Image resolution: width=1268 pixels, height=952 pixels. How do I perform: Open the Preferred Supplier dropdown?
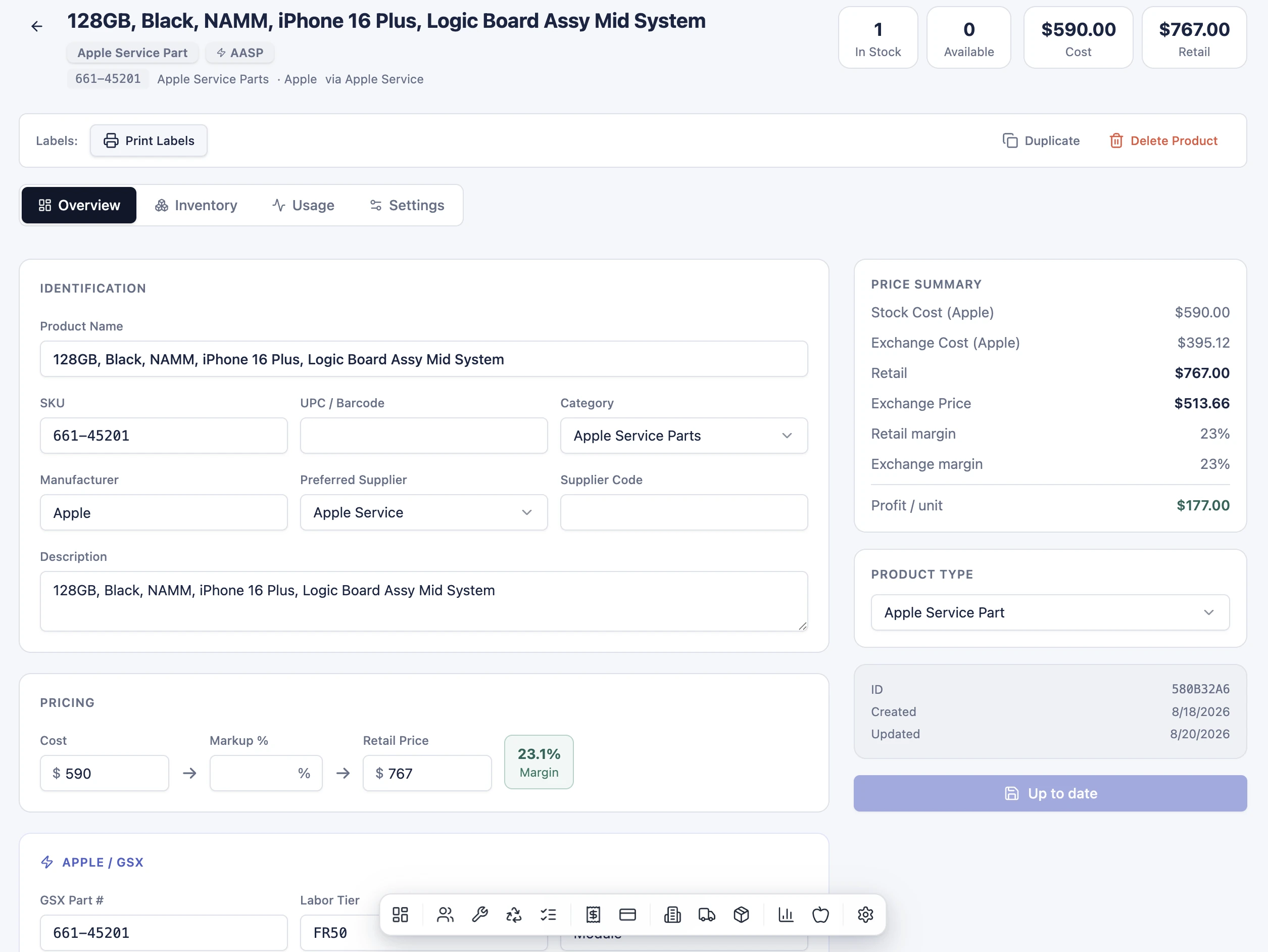point(424,513)
